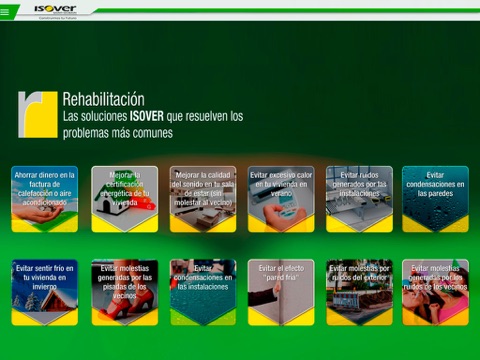Click the 'Construimos tu Futuro' tagline
The width and height of the screenshot is (480, 360).
58,18
